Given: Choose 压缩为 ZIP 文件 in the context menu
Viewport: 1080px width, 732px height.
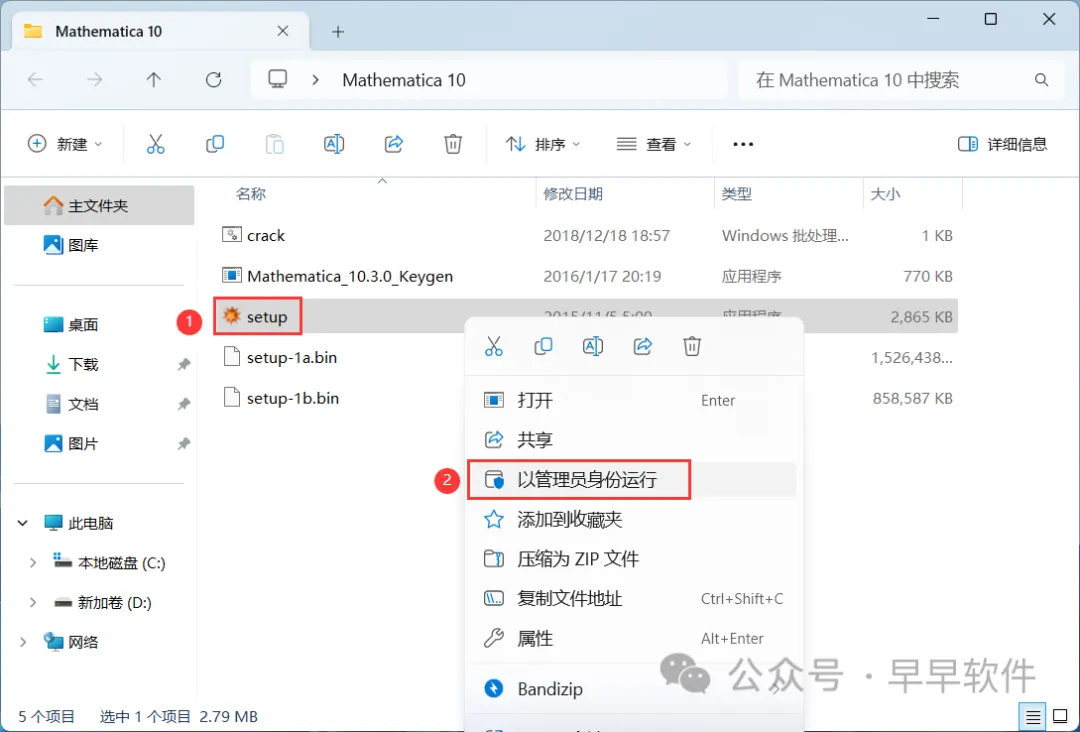Looking at the screenshot, I should [634, 558].
